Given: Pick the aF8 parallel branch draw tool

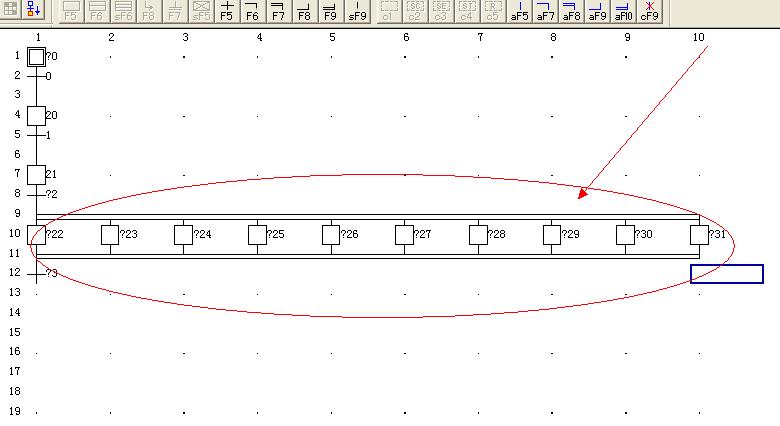Looking at the screenshot, I should coord(571,10).
